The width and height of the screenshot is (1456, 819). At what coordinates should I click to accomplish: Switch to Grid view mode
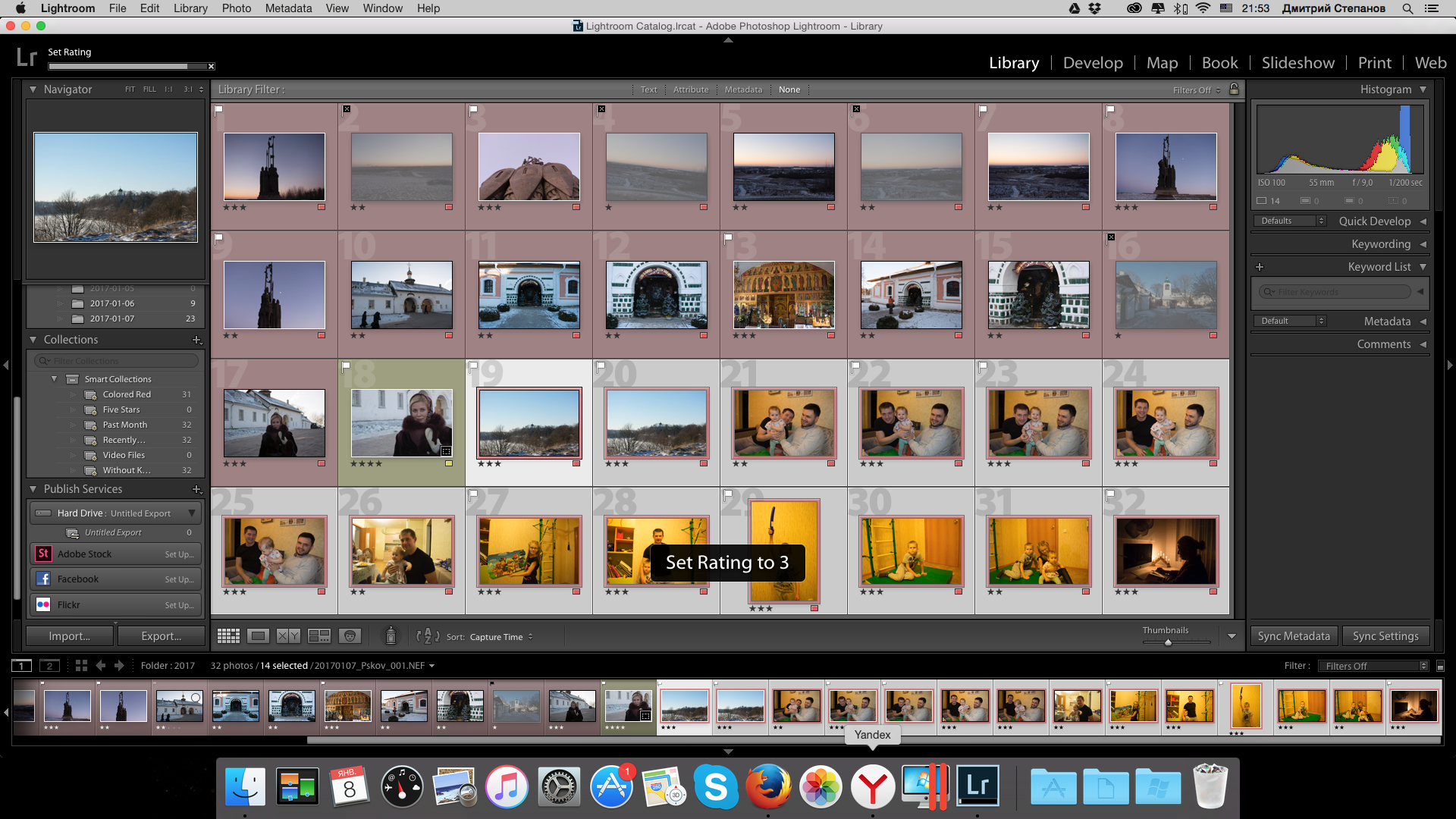pyautogui.click(x=228, y=636)
